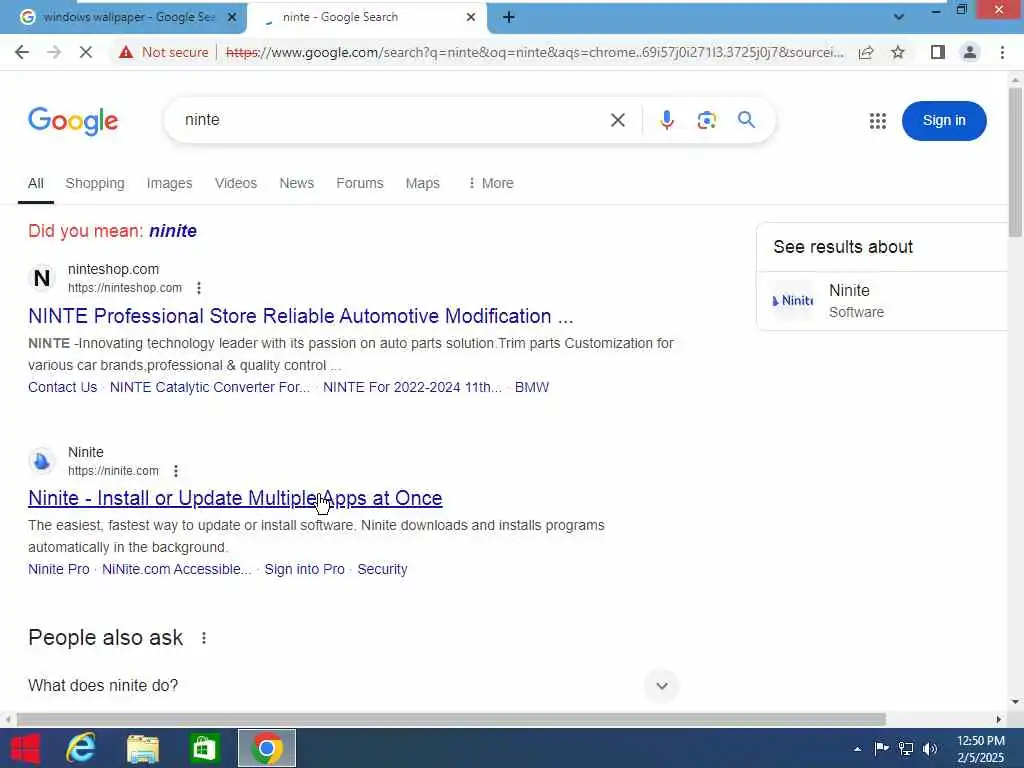
Task: Switch to Videos results
Action: (x=236, y=184)
